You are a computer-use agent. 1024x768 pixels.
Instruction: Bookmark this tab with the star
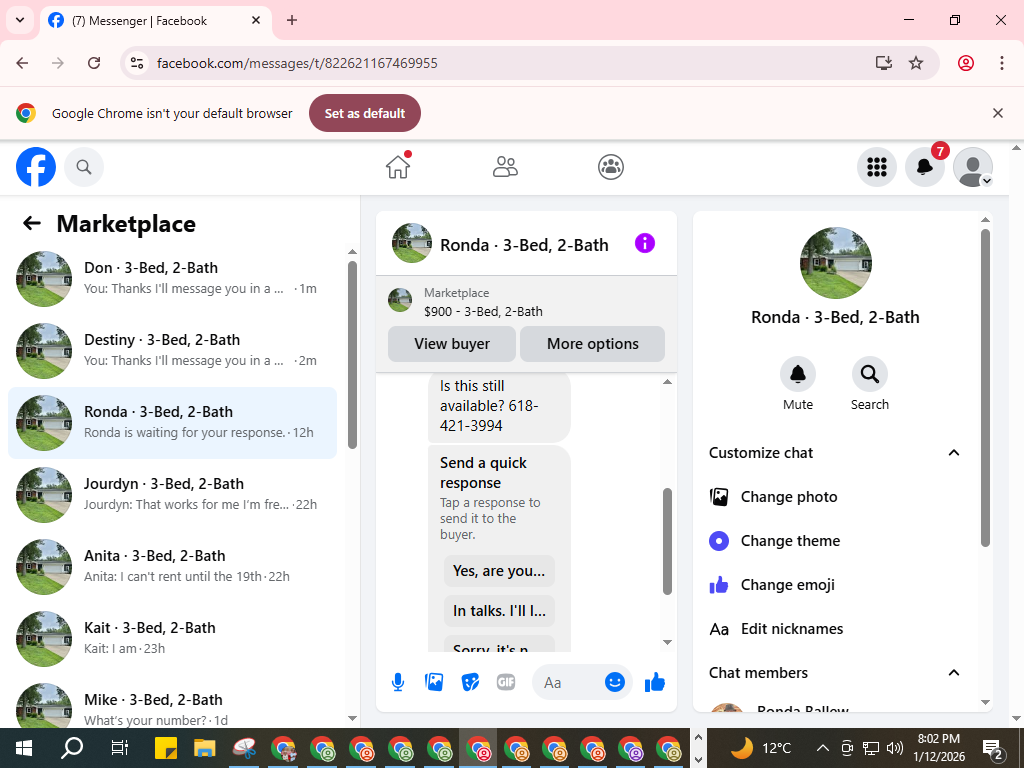(916, 63)
